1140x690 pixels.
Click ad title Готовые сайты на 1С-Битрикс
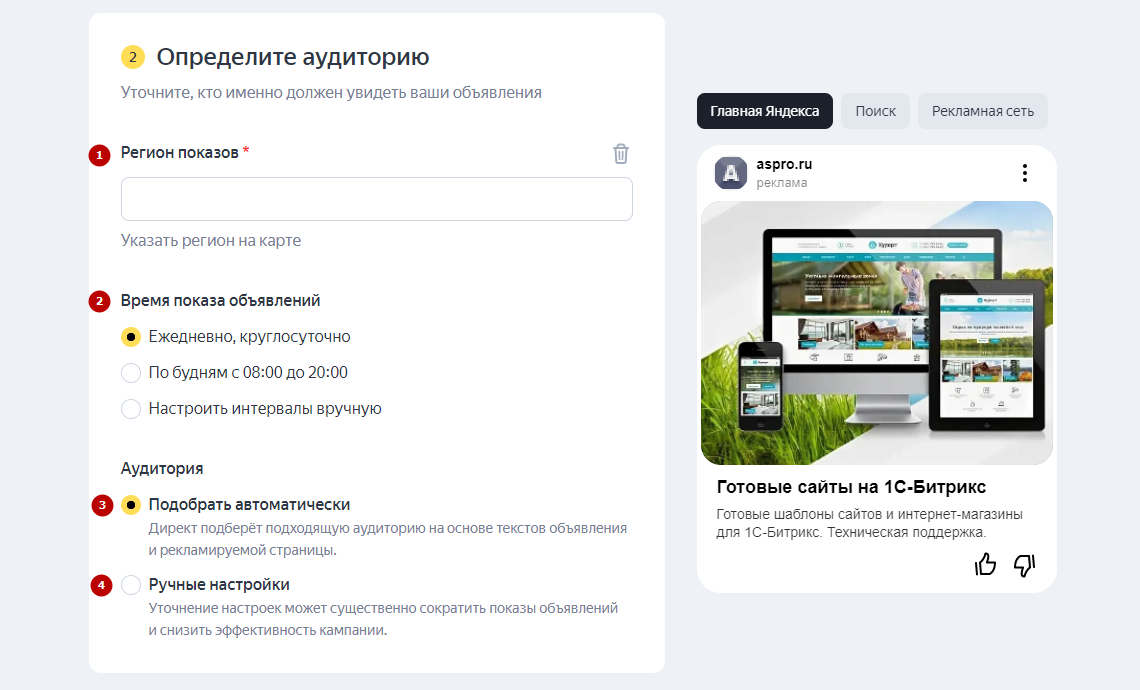tap(852, 488)
